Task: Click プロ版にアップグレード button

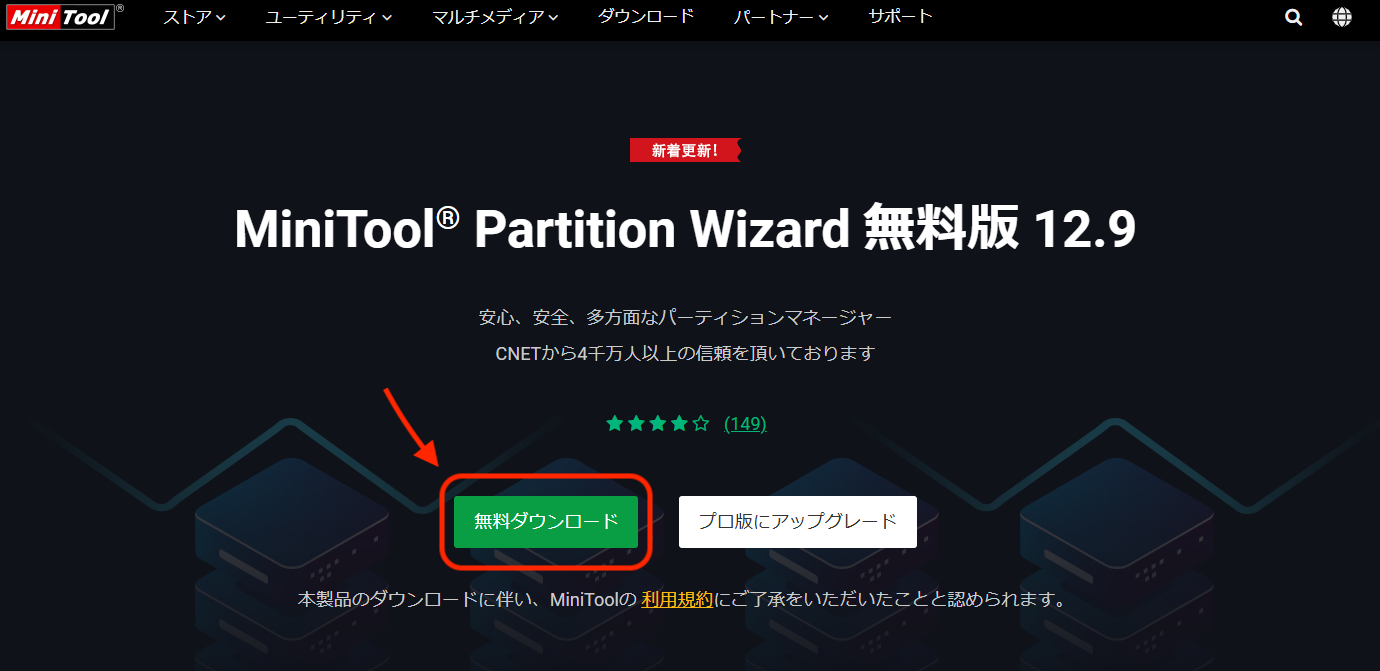Action: tap(797, 521)
